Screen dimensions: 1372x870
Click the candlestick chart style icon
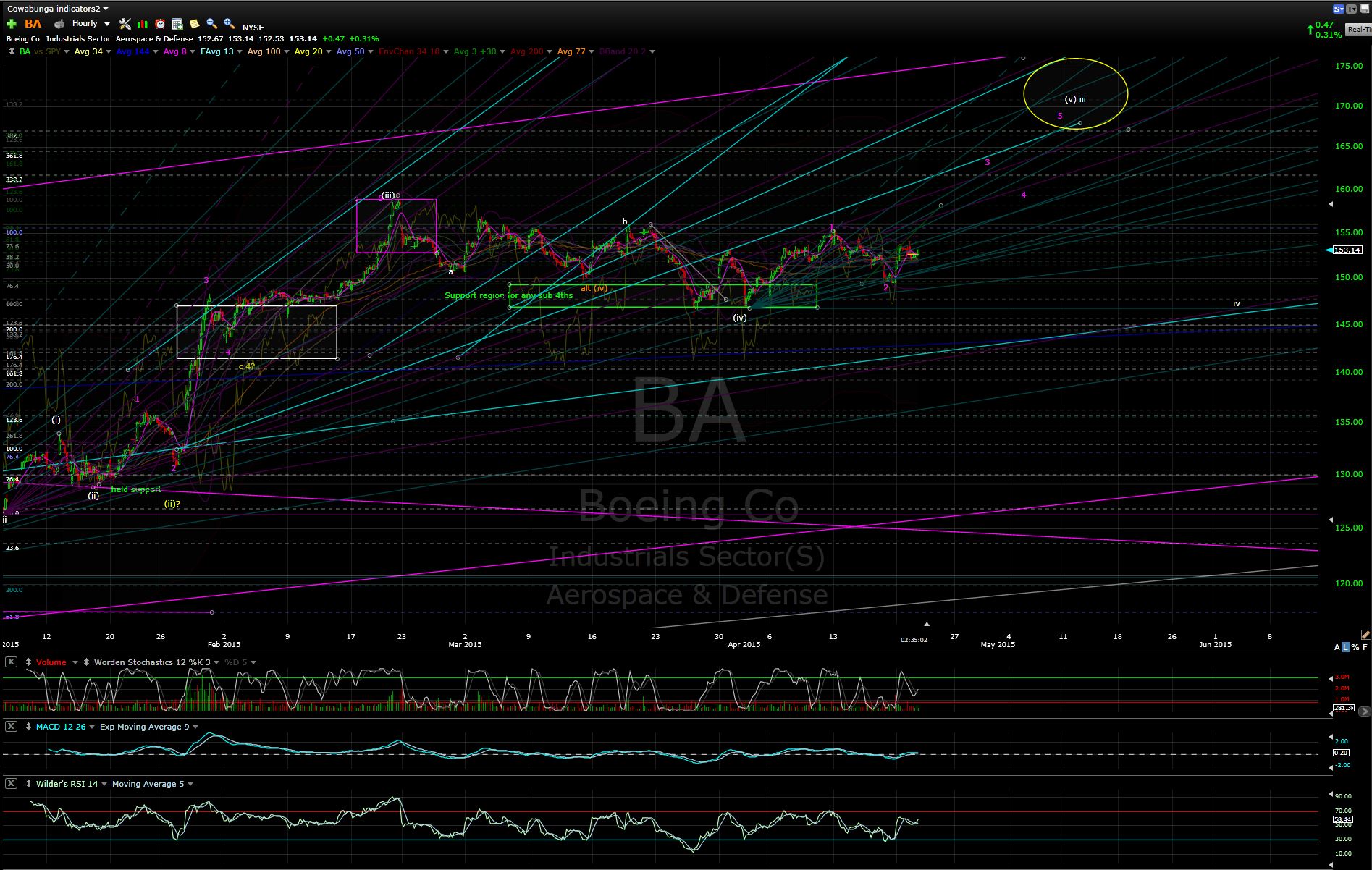tap(143, 24)
